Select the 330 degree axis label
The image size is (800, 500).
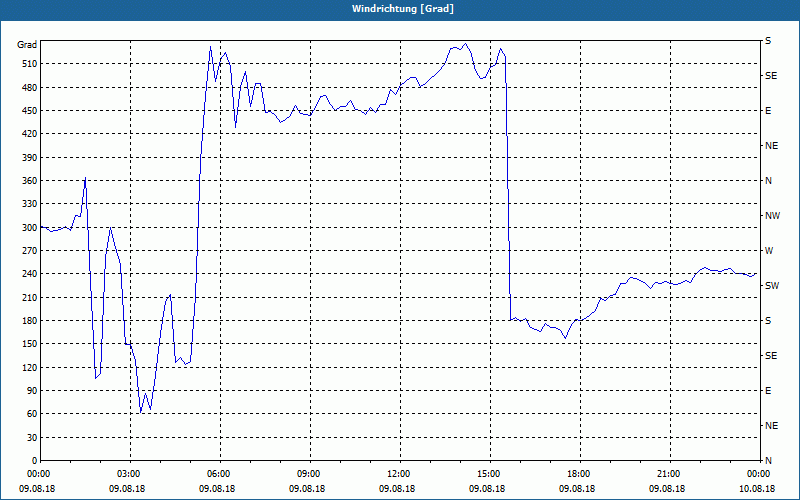point(30,204)
